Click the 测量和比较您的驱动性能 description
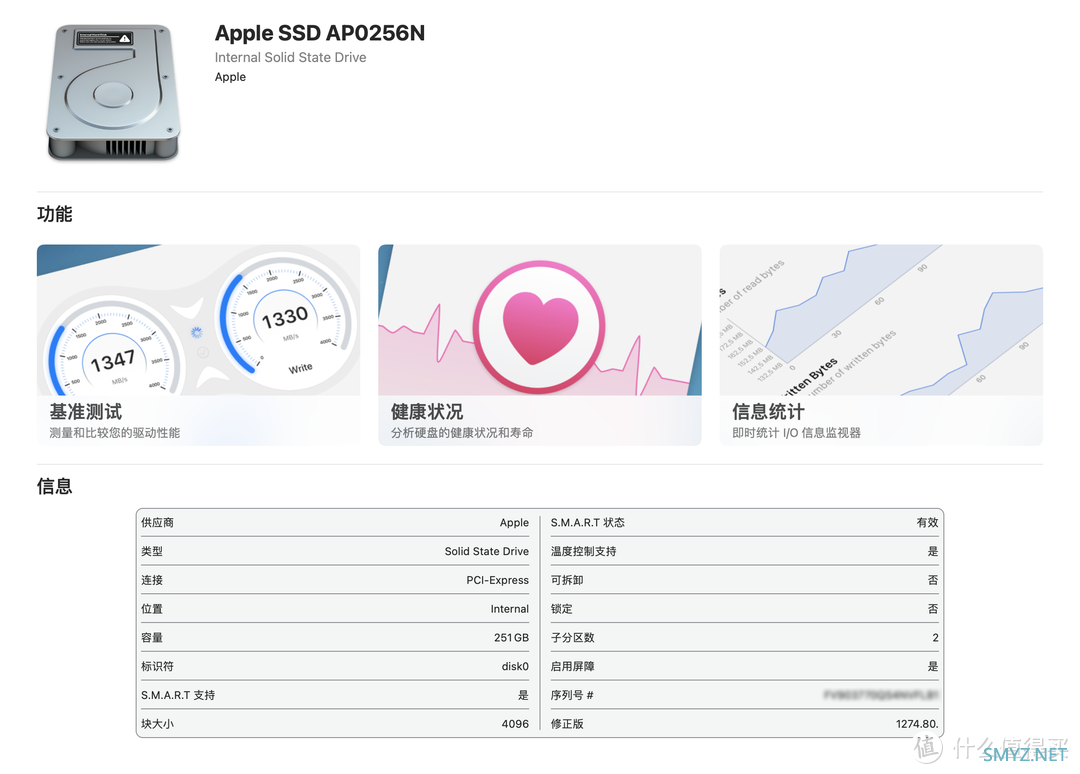The width and height of the screenshot is (1080, 774). click(x=114, y=433)
